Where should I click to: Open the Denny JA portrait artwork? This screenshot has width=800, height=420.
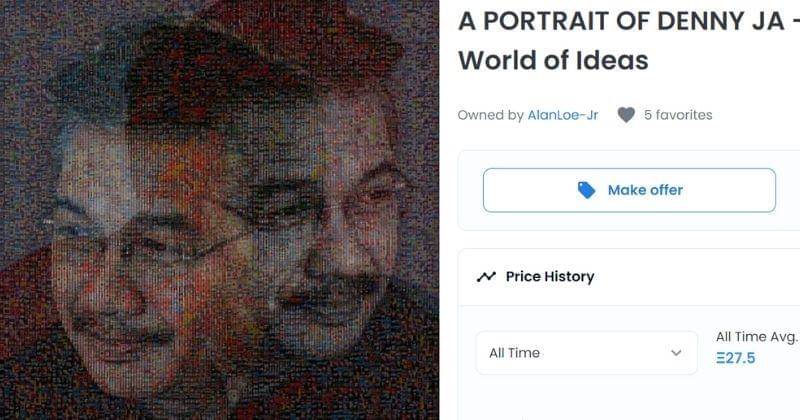[219, 210]
